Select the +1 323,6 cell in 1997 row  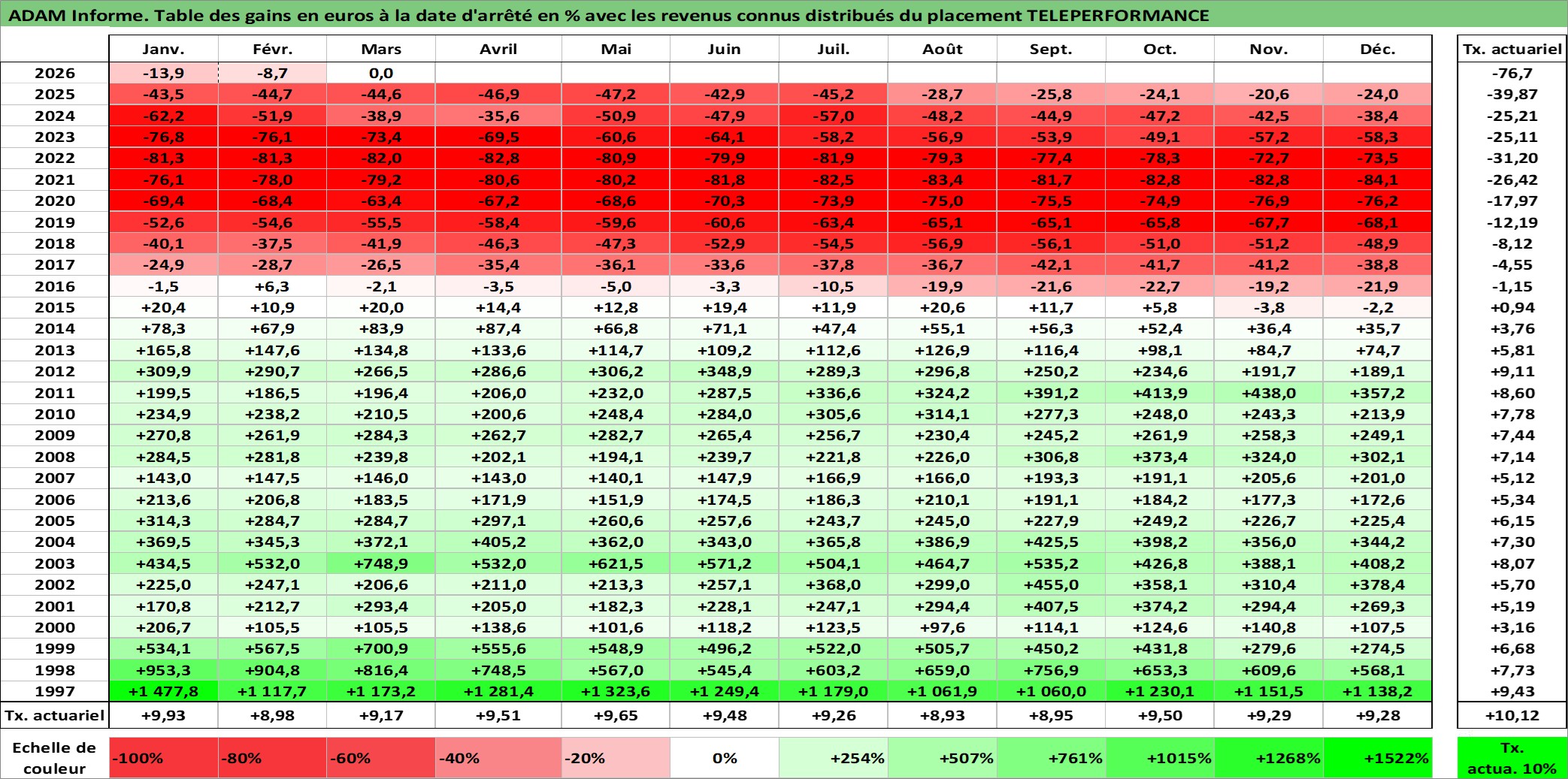coord(616,691)
